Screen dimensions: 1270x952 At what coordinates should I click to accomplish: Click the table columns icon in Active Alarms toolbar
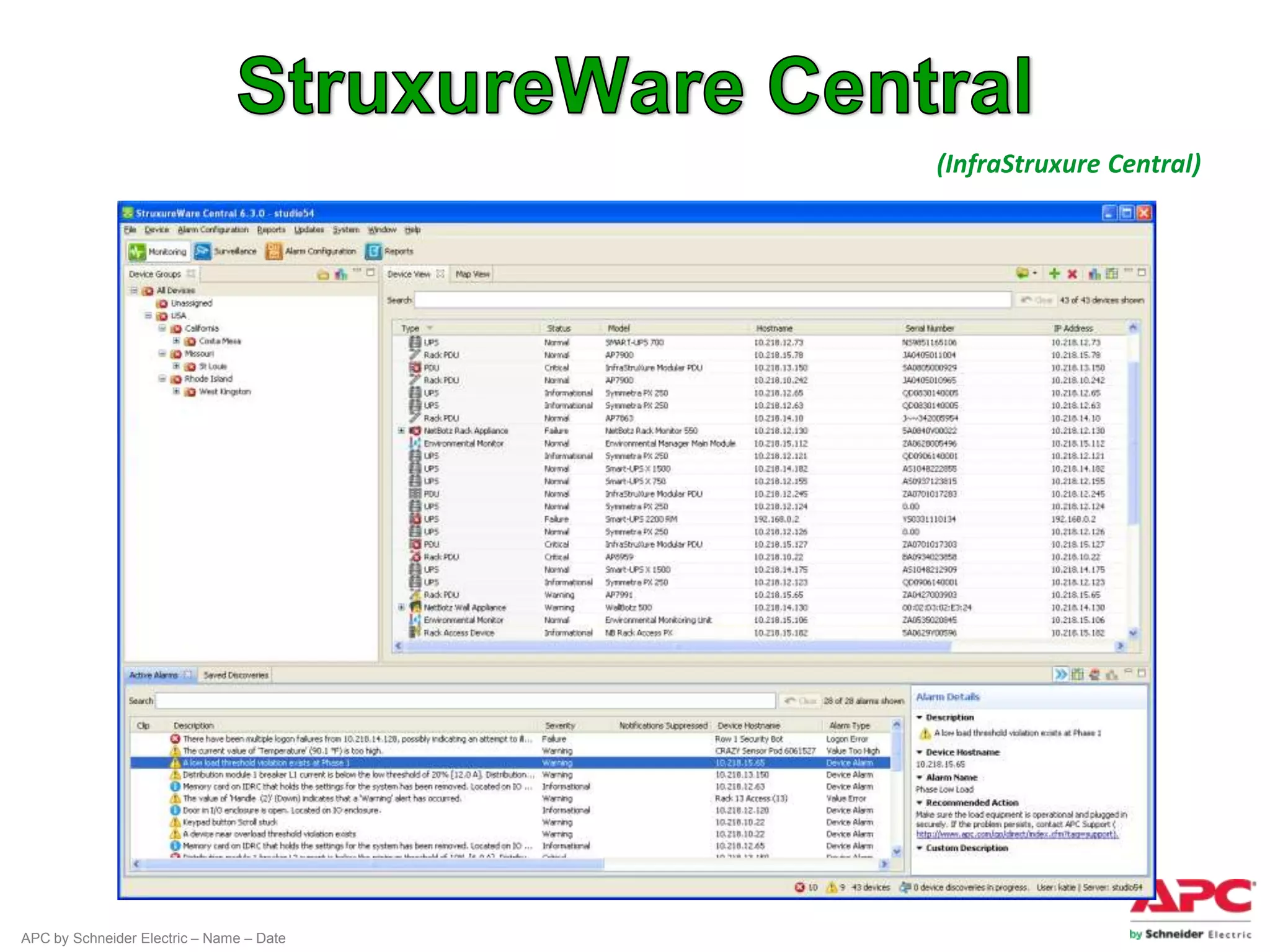tap(1078, 674)
